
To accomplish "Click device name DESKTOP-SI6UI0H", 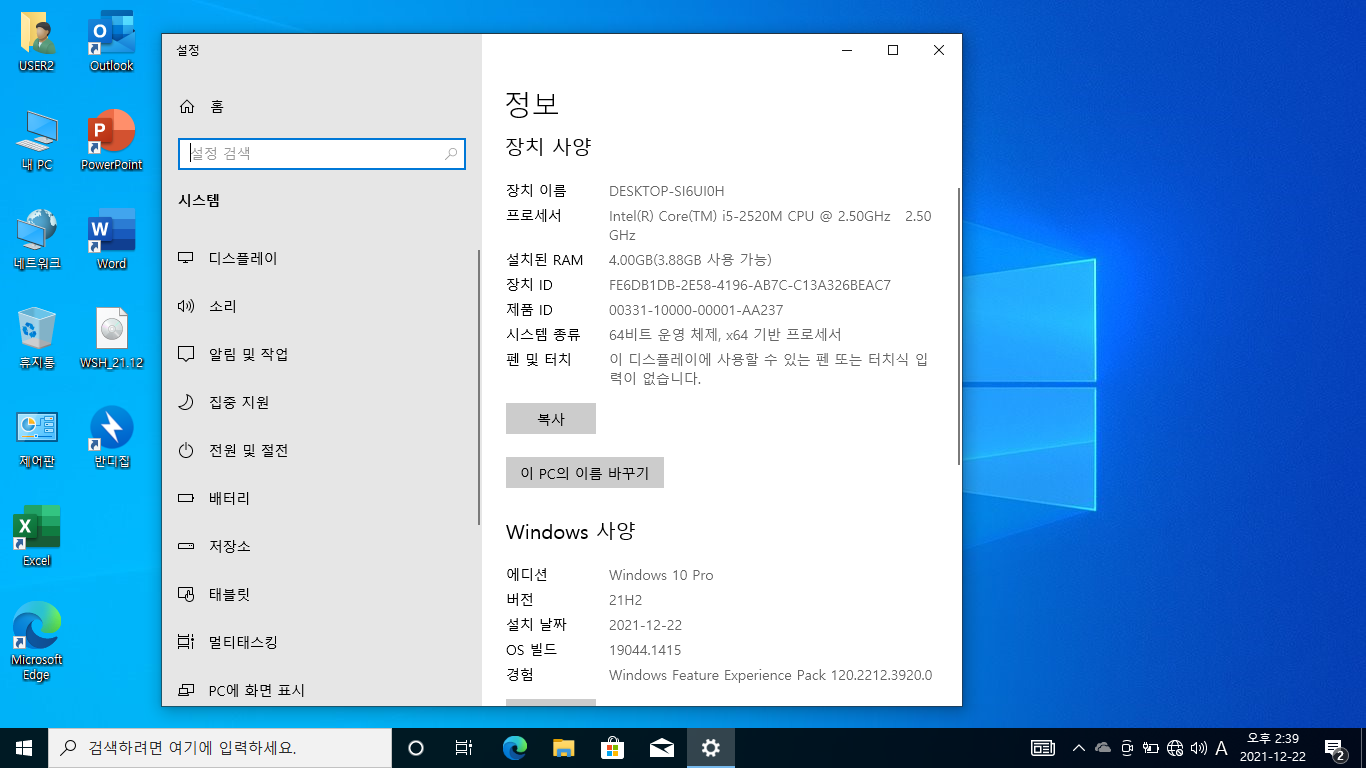I will (666, 191).
